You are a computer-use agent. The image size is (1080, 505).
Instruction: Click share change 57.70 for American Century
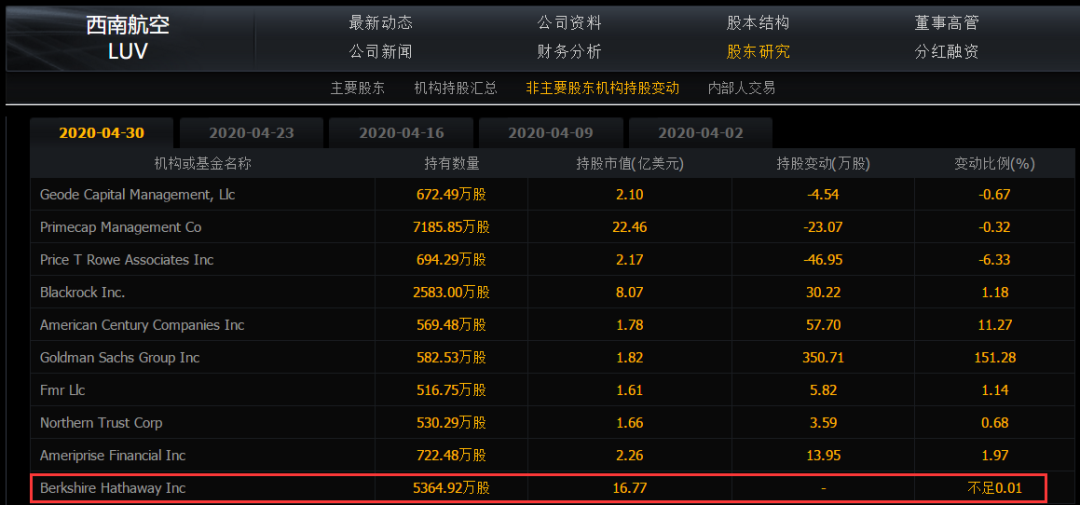pyautogui.click(x=823, y=325)
